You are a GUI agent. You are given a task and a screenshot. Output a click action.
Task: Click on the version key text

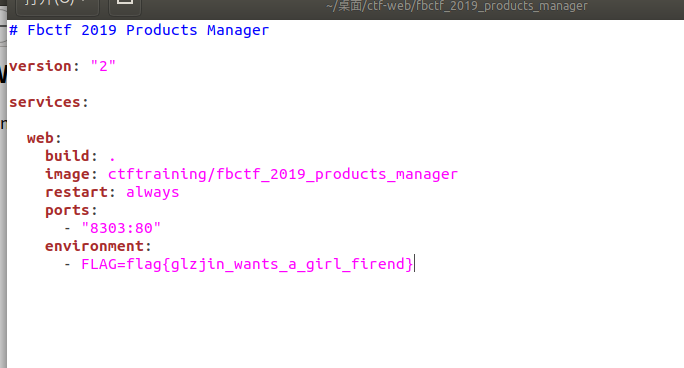[x=40, y=66]
